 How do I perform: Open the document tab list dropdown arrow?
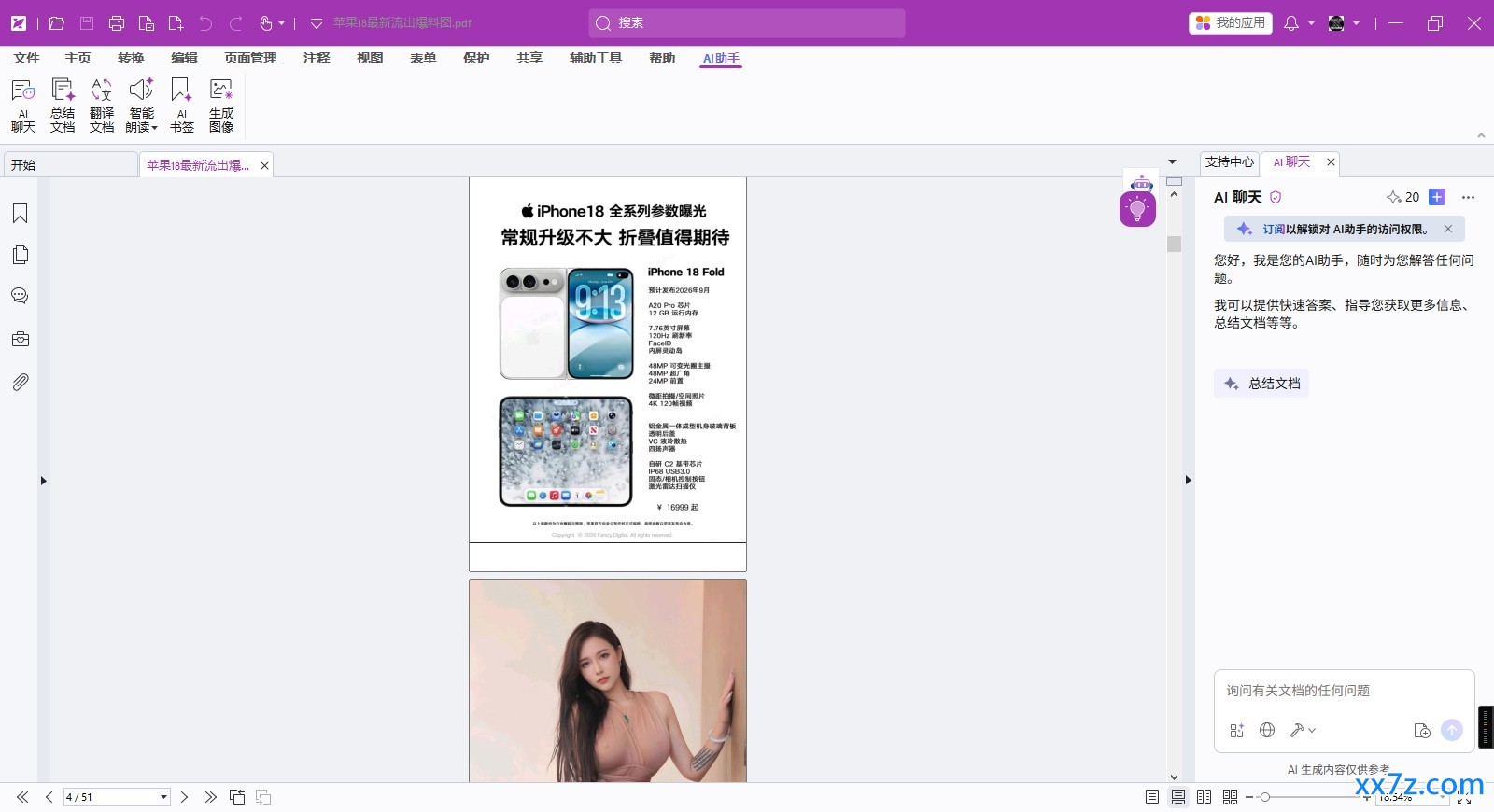point(1173,162)
